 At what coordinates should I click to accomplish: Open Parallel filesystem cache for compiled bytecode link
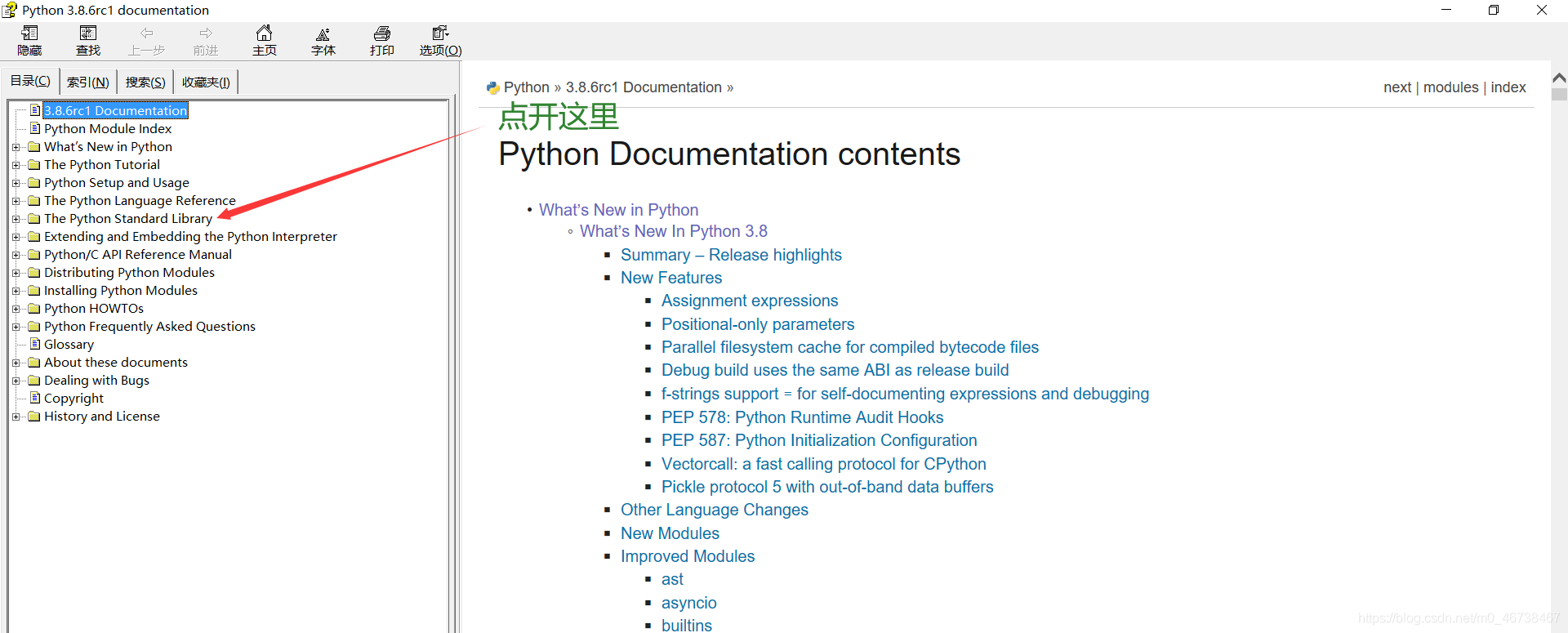click(850, 347)
